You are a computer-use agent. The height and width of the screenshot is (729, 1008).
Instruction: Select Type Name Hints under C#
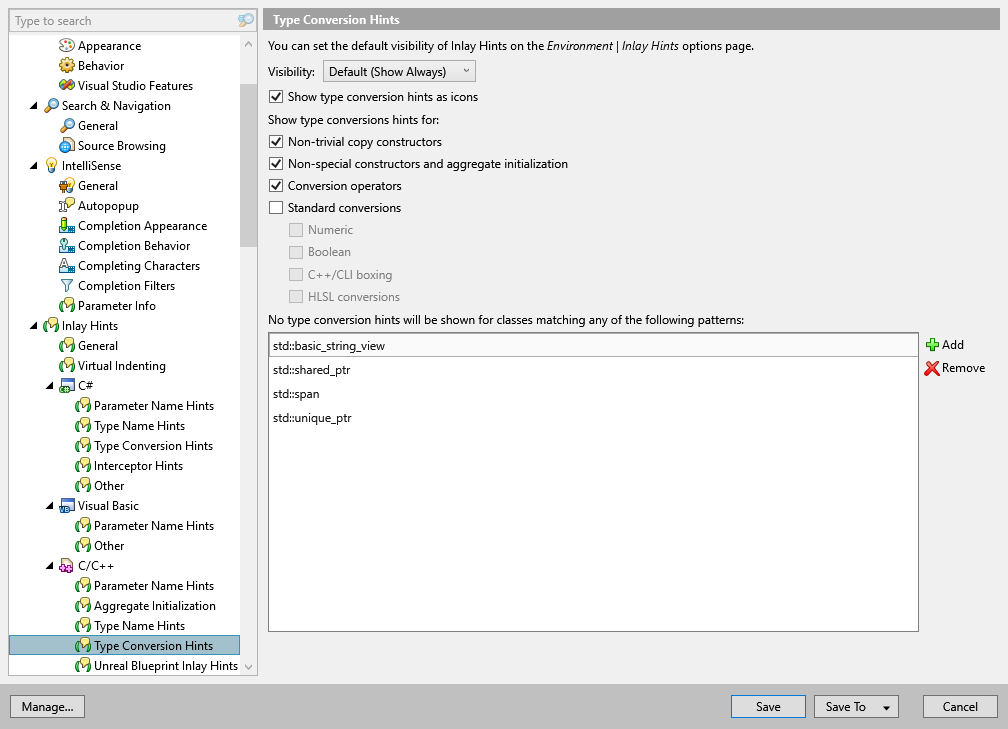pyautogui.click(x=140, y=426)
